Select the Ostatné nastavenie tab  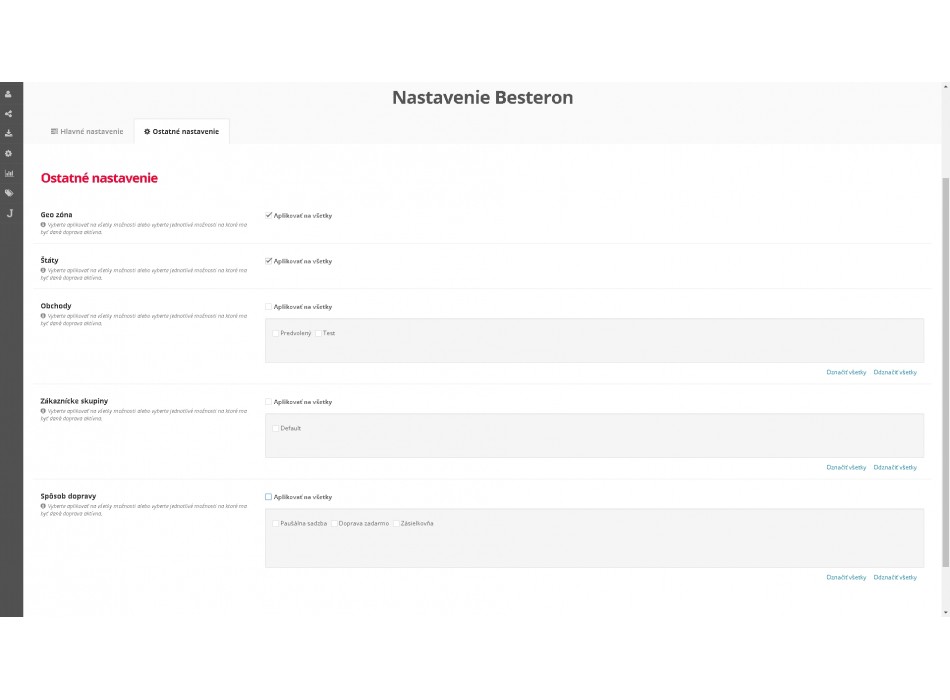(182, 132)
